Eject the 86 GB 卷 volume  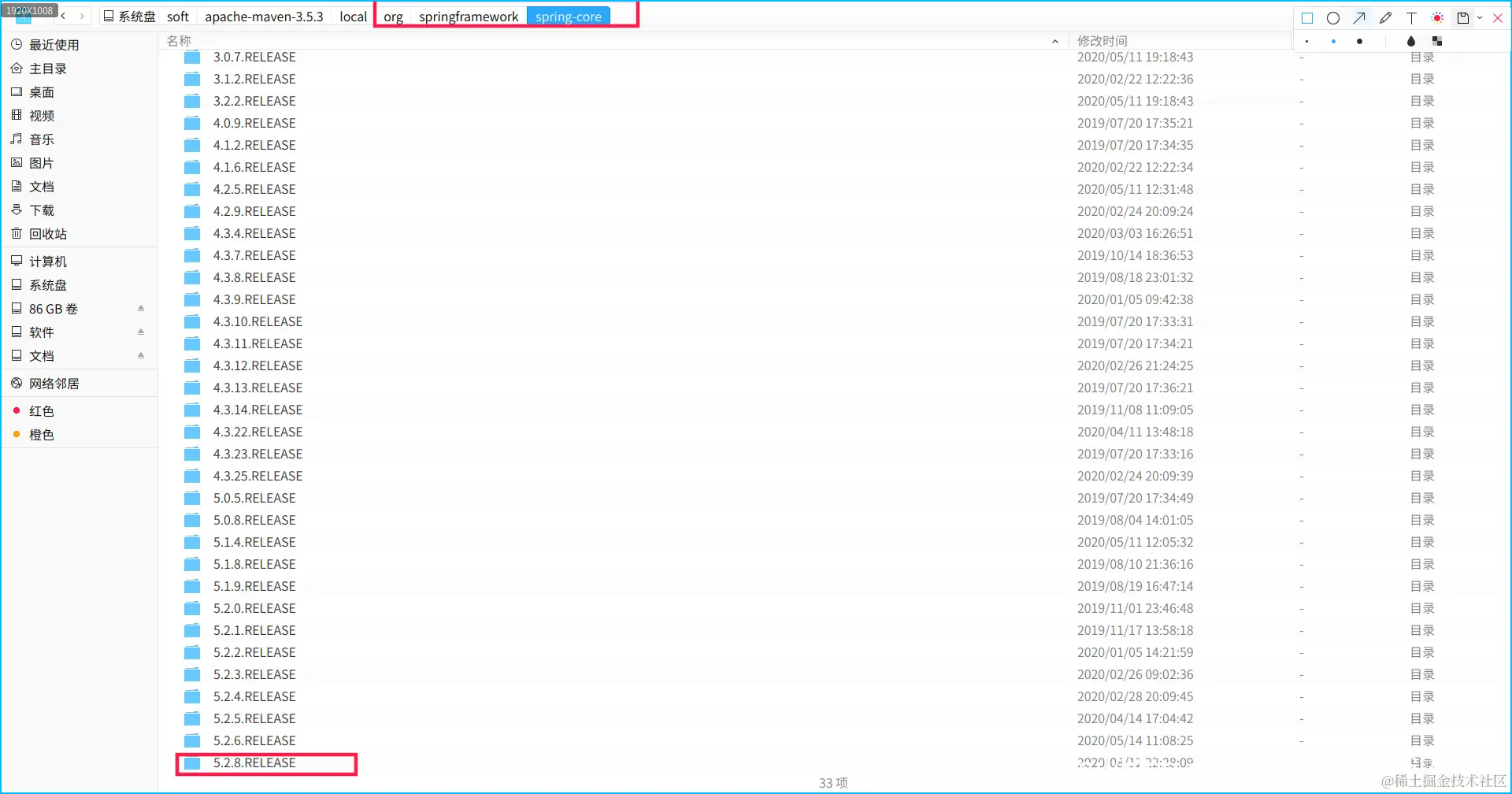click(141, 309)
